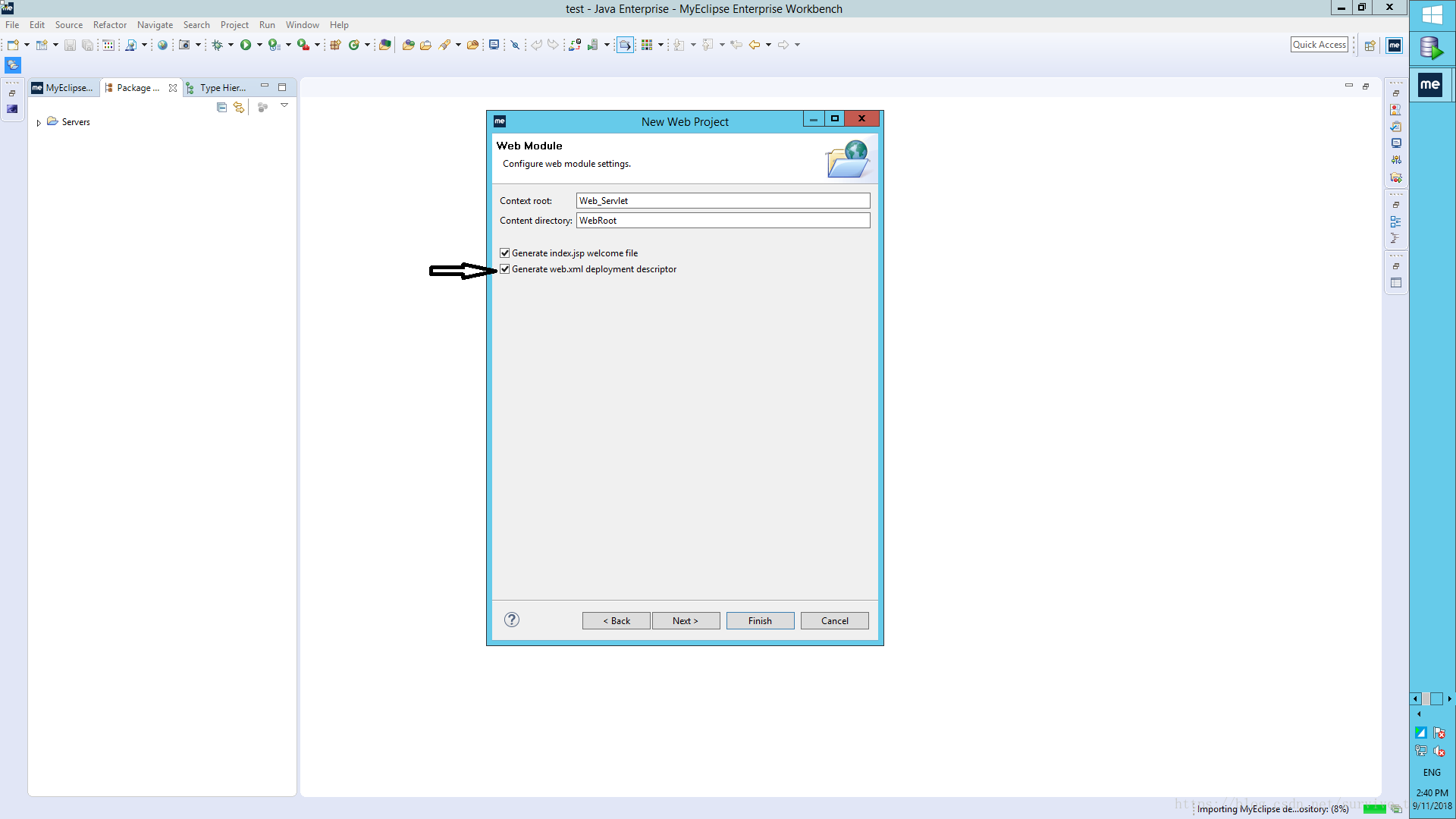Viewport: 1456px width, 819px height.
Task: Click the Context root text field
Action: pyautogui.click(x=723, y=201)
